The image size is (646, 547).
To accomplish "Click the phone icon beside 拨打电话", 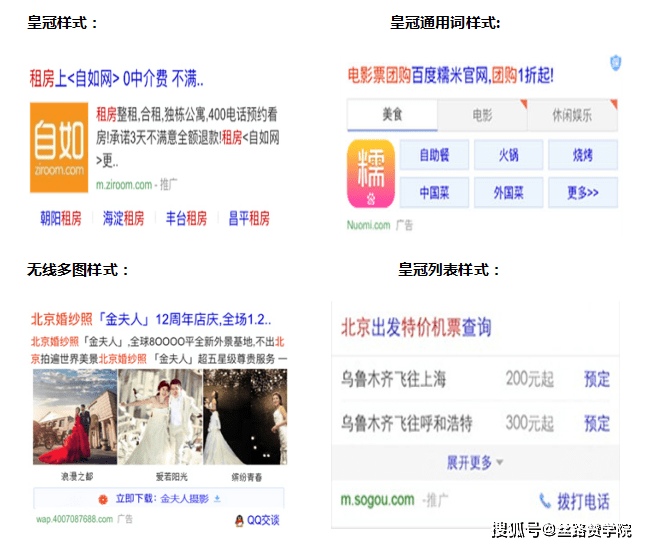I will tap(545, 500).
